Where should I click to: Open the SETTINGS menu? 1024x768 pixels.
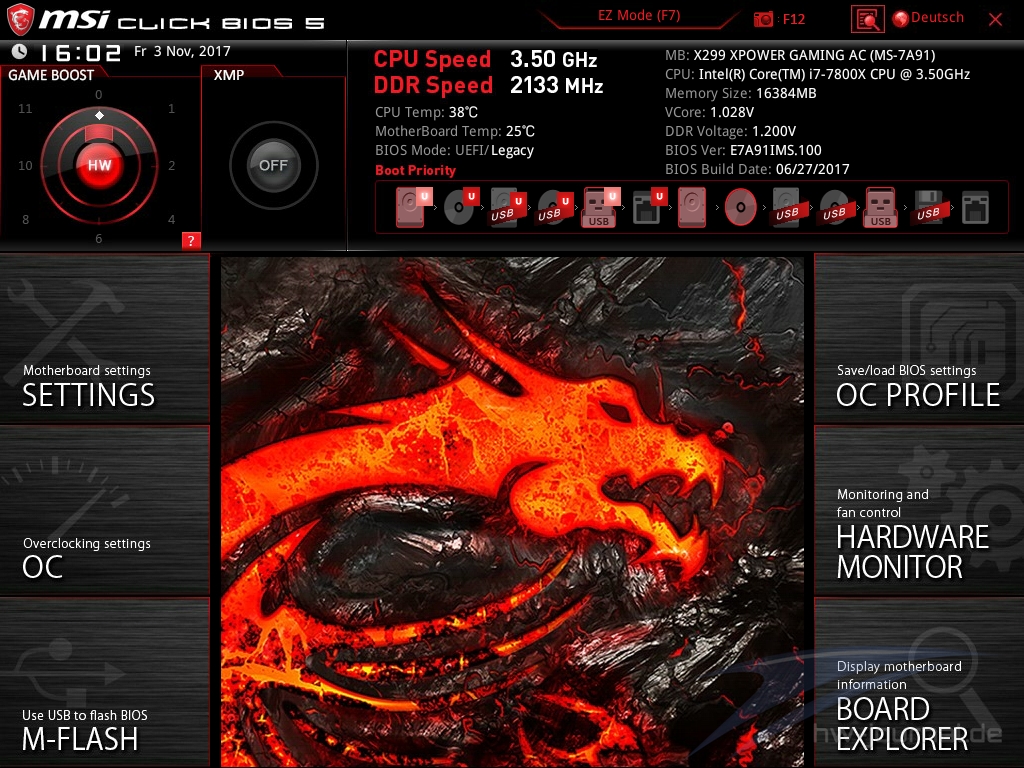coord(104,339)
